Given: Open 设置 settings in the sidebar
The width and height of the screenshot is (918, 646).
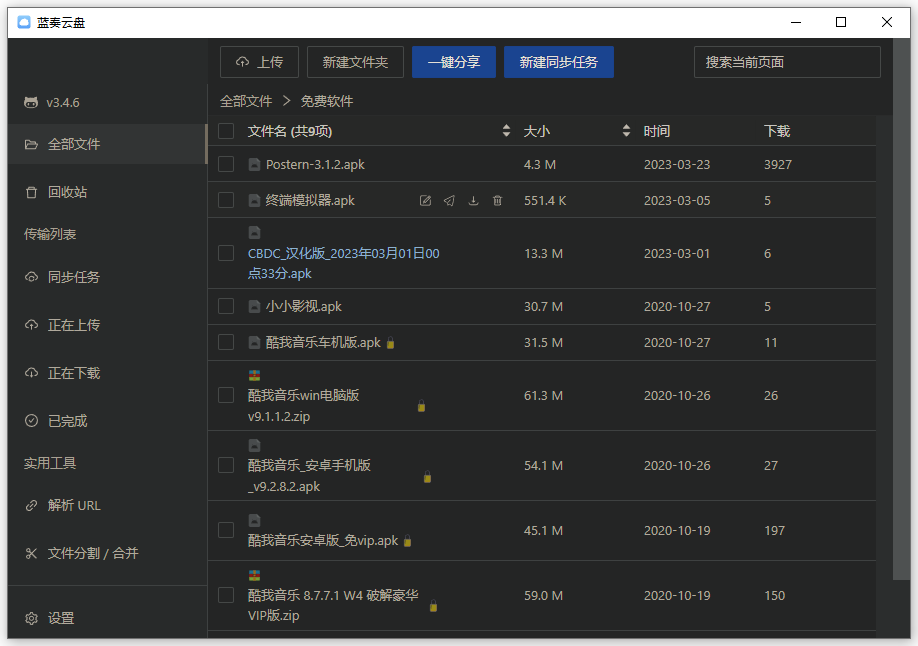Looking at the screenshot, I should [107, 618].
